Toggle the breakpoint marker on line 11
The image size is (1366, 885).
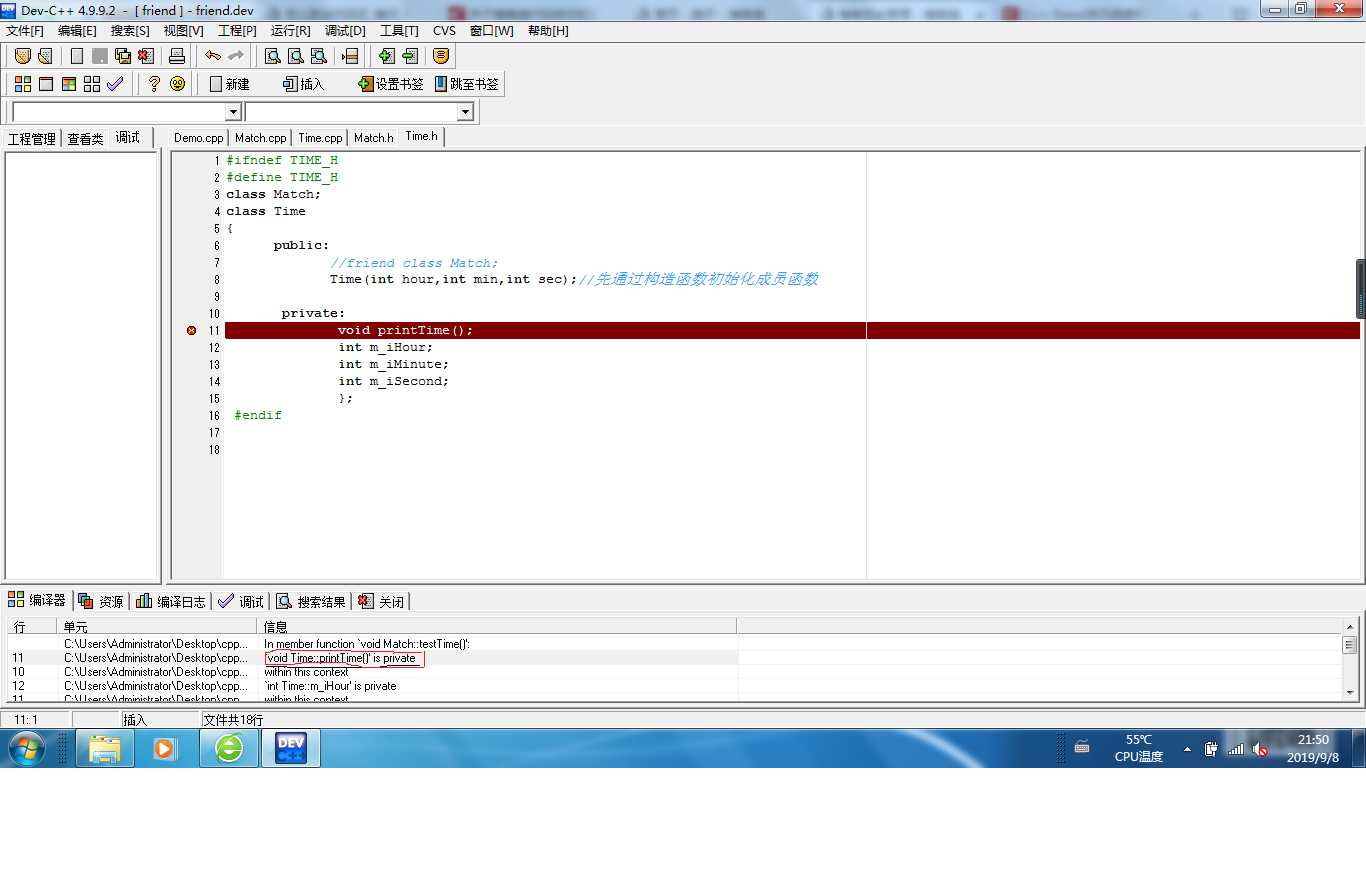(191, 330)
